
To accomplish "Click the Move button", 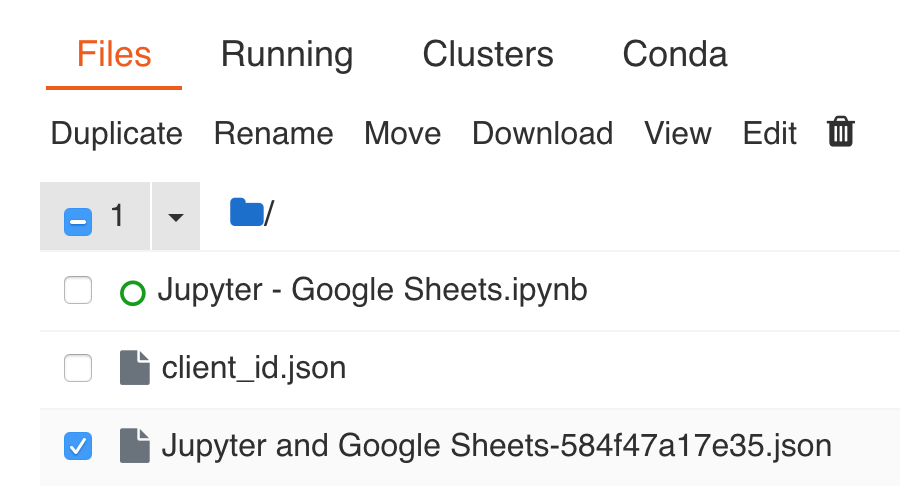I will (x=402, y=134).
